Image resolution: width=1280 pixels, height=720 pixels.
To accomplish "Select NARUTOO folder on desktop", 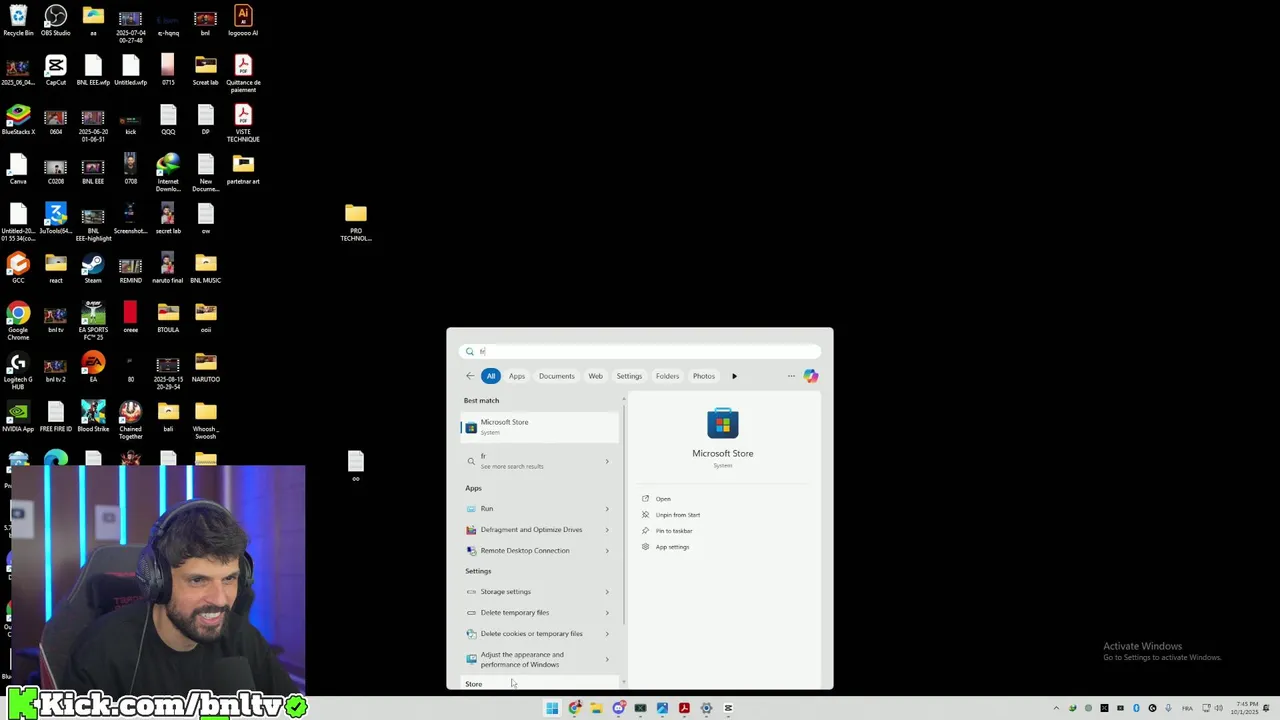I will click(205, 367).
